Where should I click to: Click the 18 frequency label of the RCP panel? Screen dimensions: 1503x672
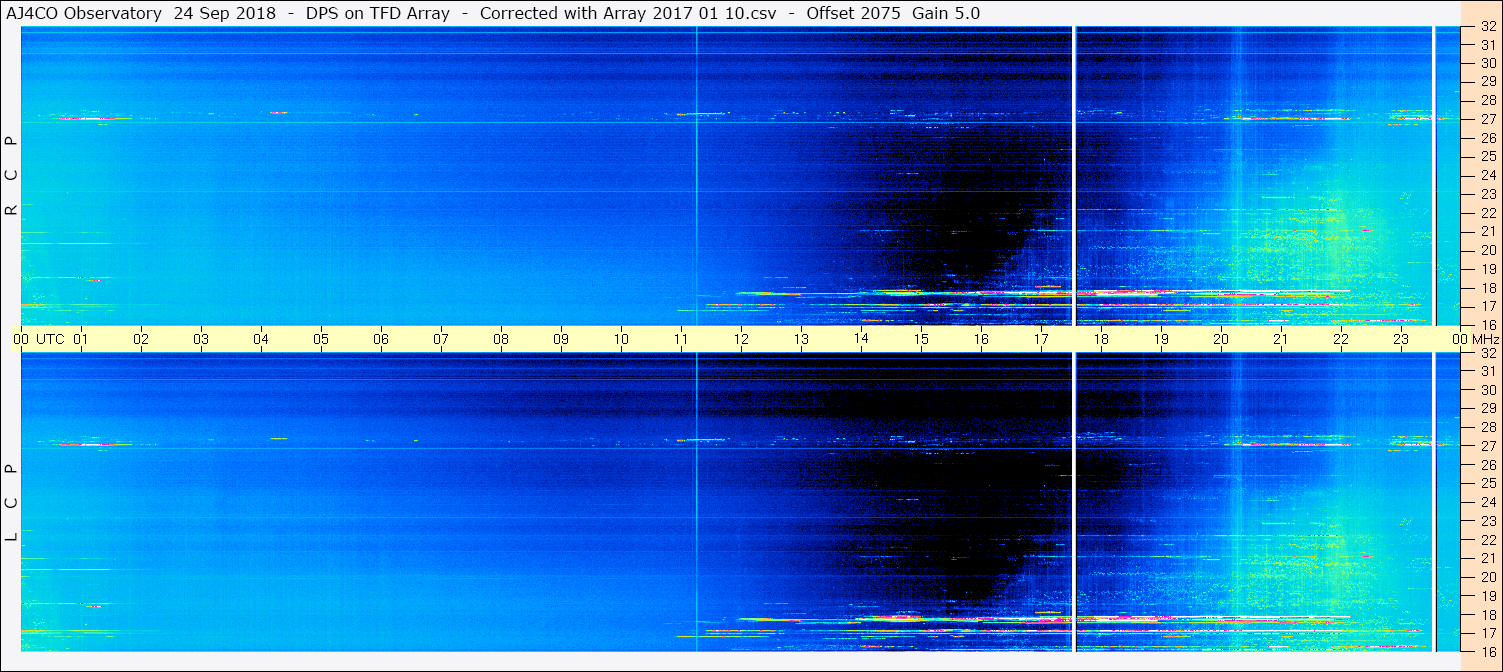[x=1488, y=287]
